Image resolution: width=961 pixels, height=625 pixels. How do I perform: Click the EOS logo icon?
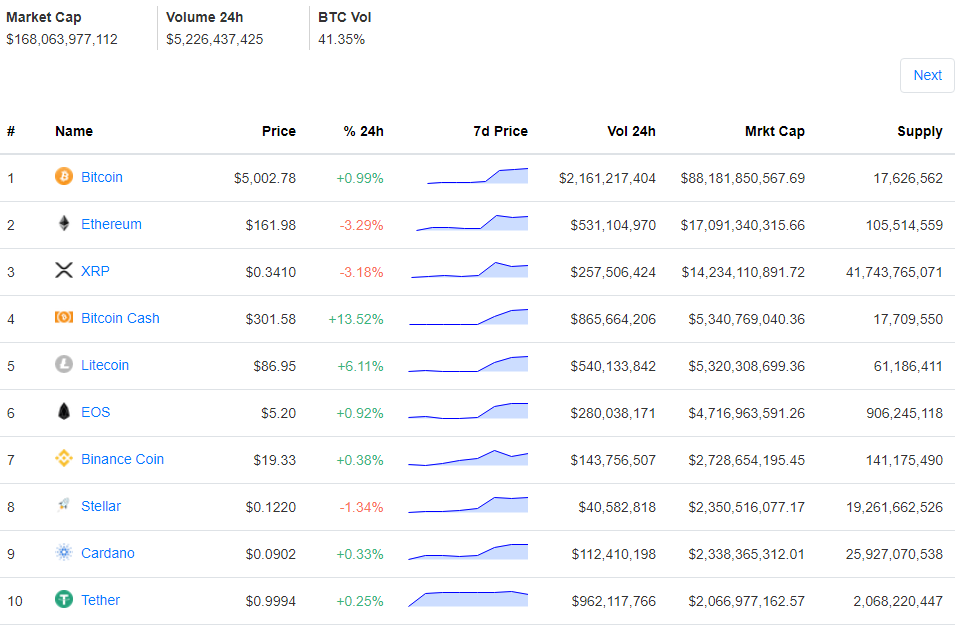click(64, 412)
